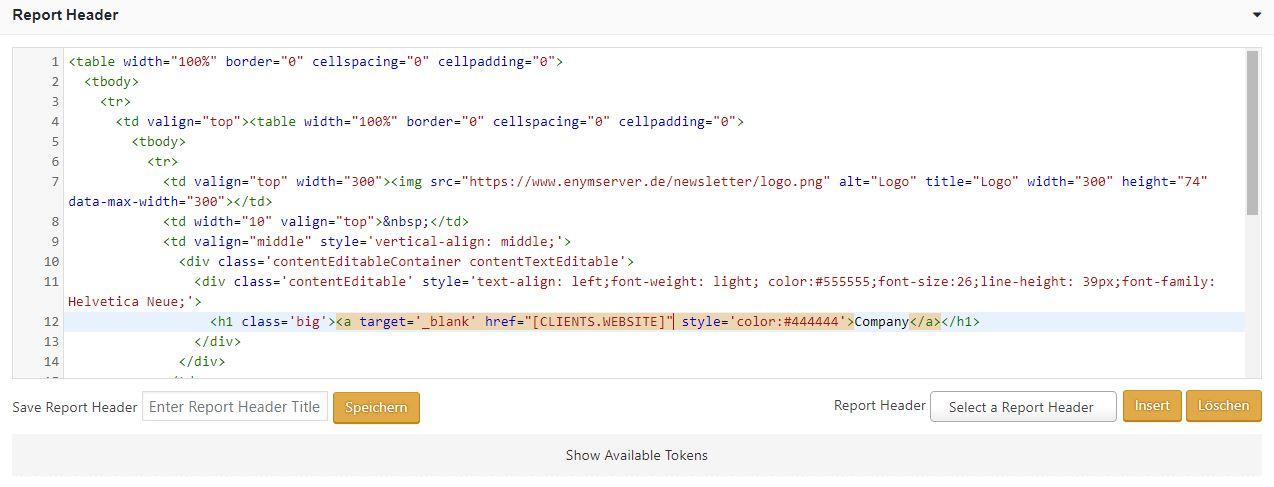Click the Speichern button
The width and height of the screenshot is (1274, 487).
(376, 407)
